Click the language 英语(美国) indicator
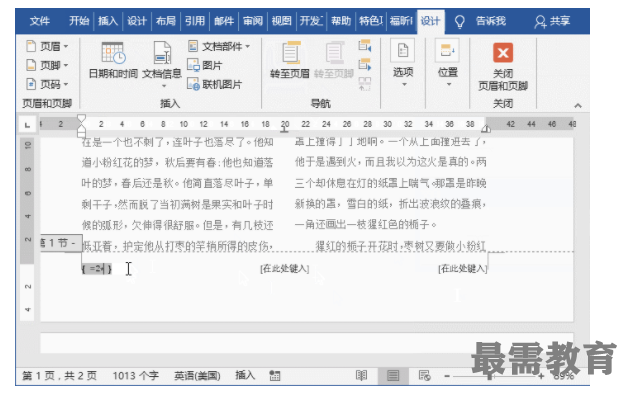 click(197, 376)
